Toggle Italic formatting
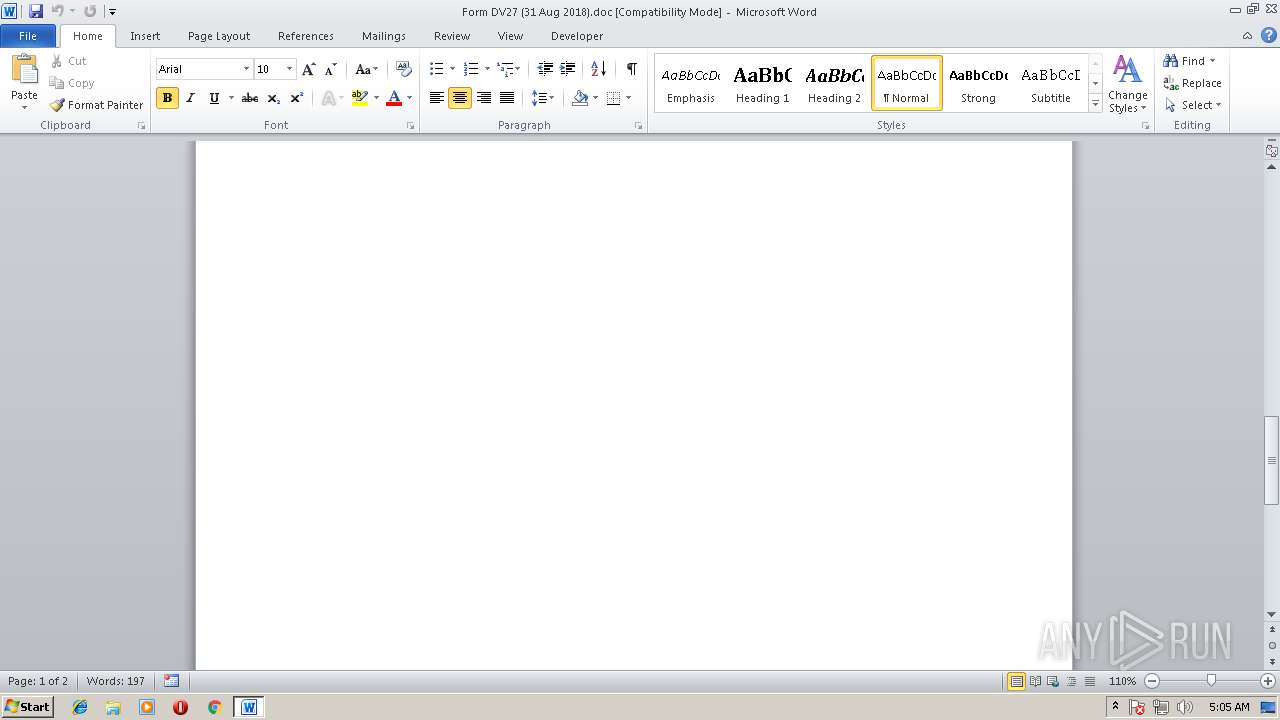 tap(190, 98)
